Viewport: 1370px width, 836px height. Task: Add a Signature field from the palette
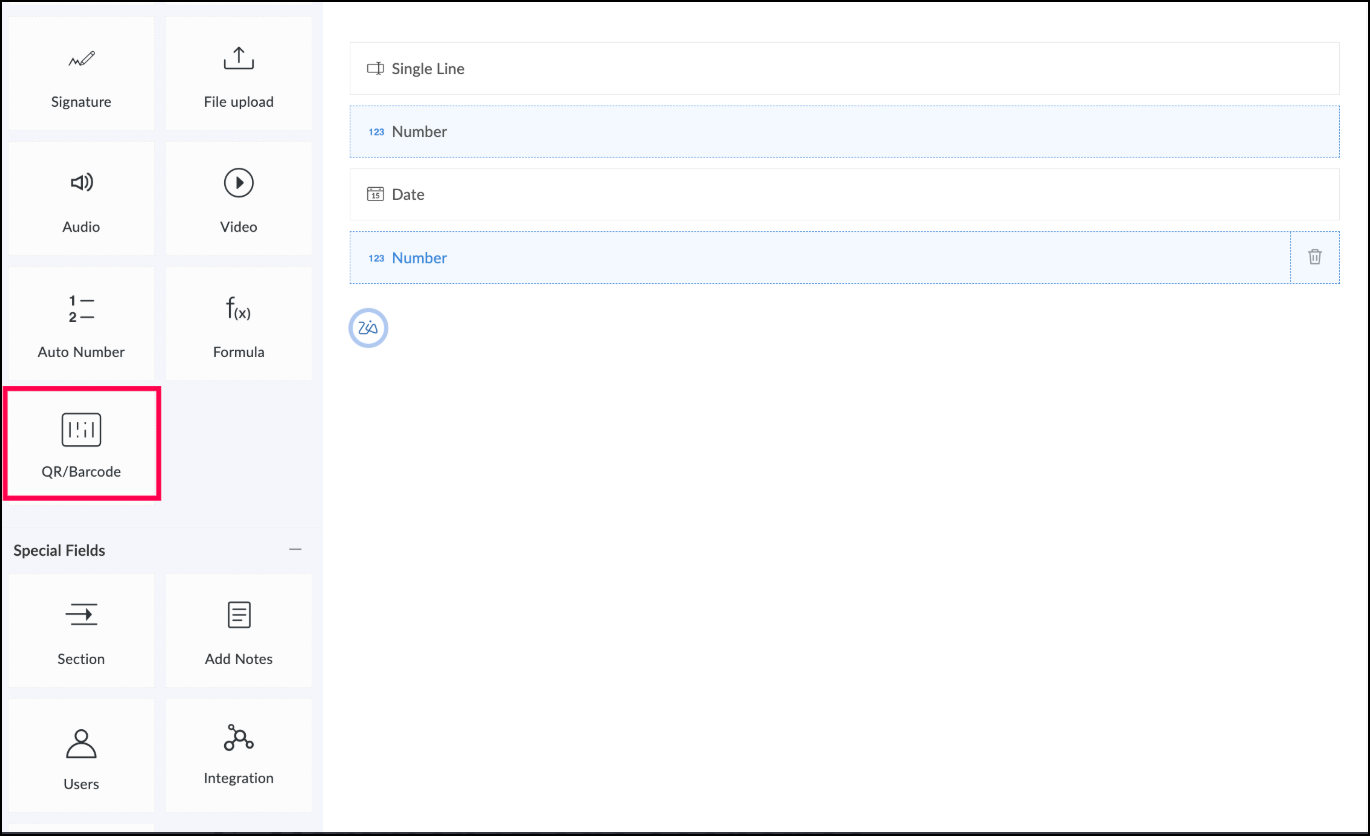pyautogui.click(x=80, y=73)
